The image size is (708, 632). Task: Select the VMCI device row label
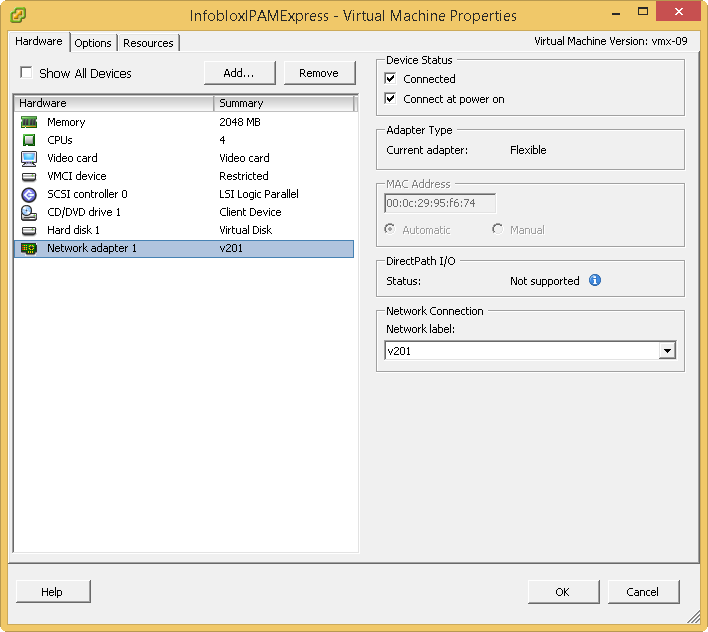click(x=77, y=176)
